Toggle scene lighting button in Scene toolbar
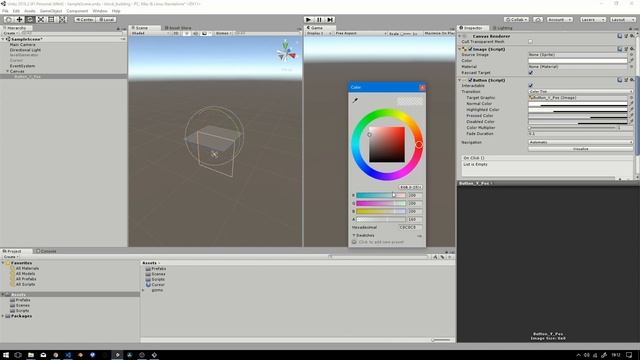The width and height of the screenshot is (640, 360). tap(186, 33)
